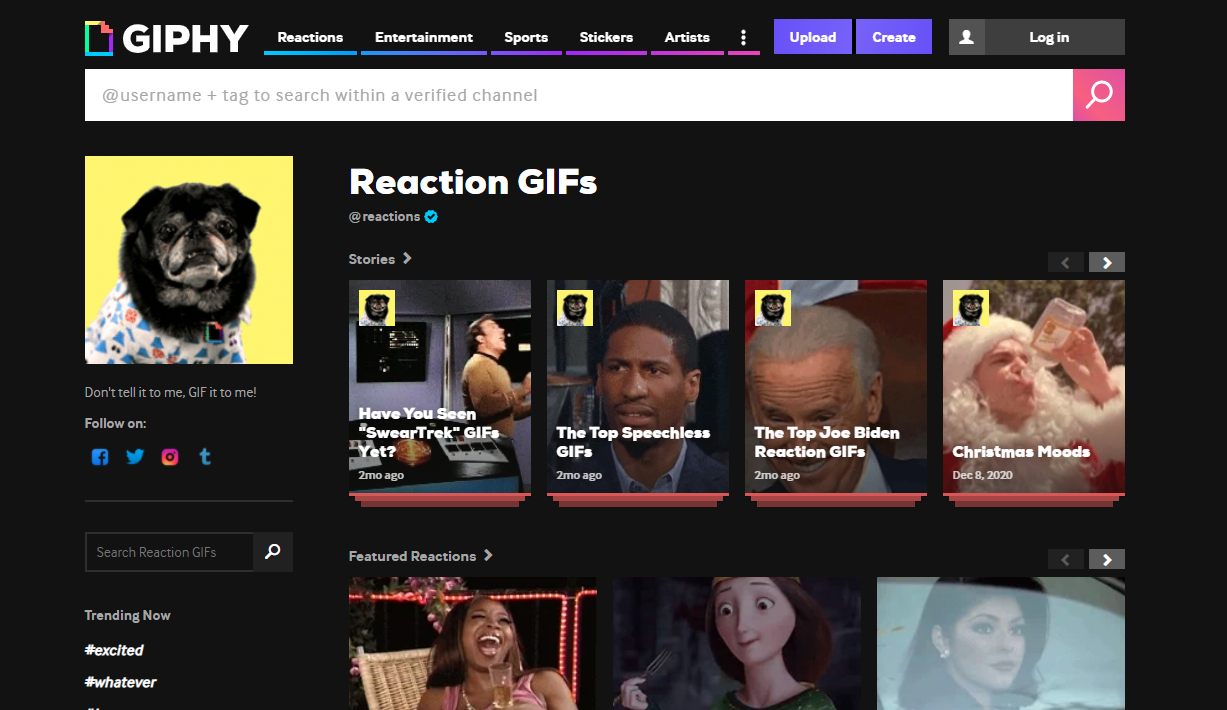Open the #excited trending tag

pos(114,650)
